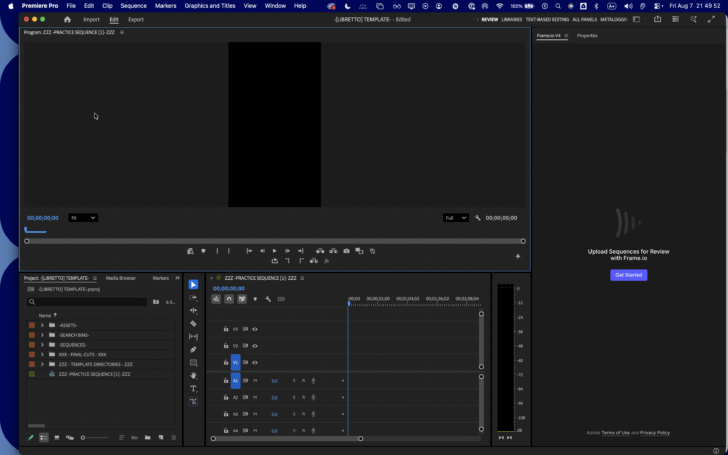This screenshot has height=455, width=728.
Task: Switch to the Media Browser tab
Action: [x=121, y=278]
